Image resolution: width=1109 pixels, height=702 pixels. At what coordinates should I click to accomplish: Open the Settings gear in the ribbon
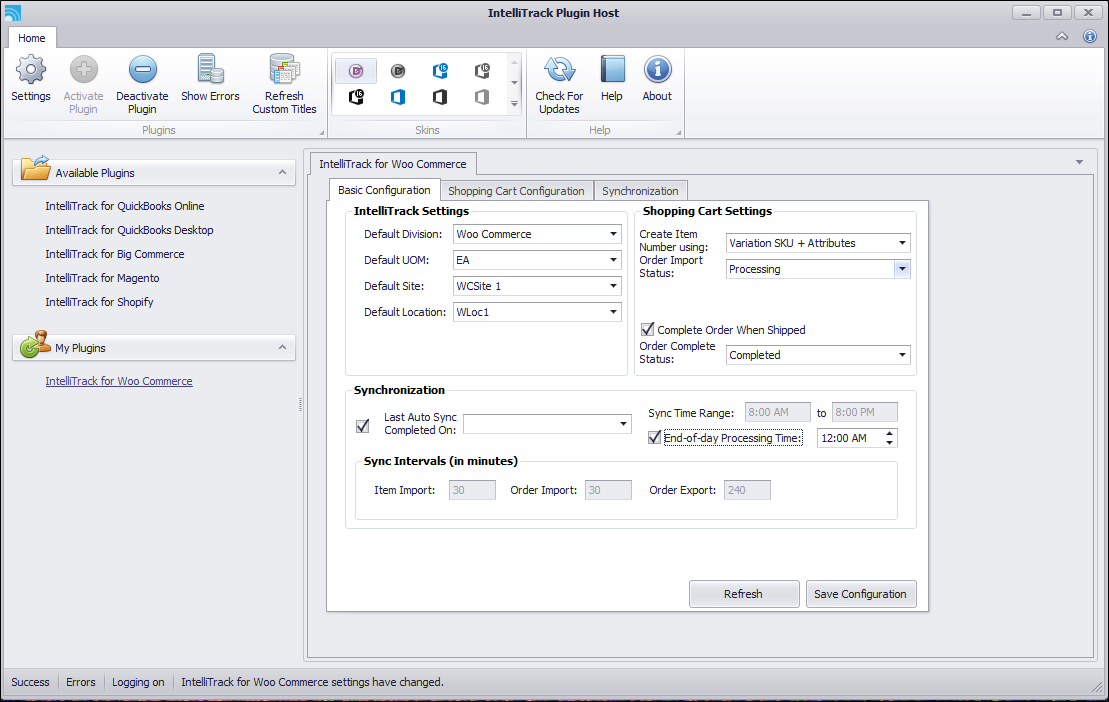(30, 69)
